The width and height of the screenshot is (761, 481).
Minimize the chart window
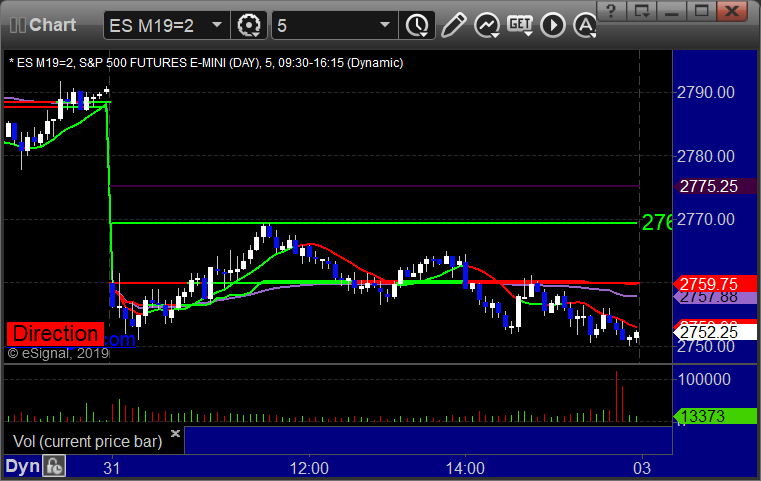point(672,10)
